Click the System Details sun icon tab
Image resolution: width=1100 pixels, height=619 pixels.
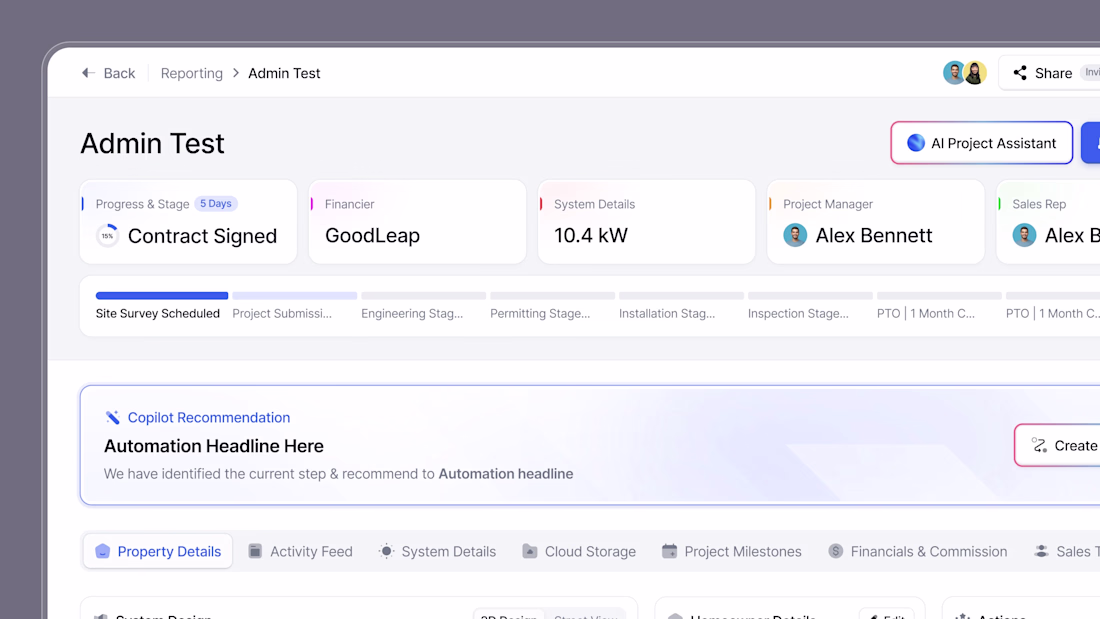[387, 551]
